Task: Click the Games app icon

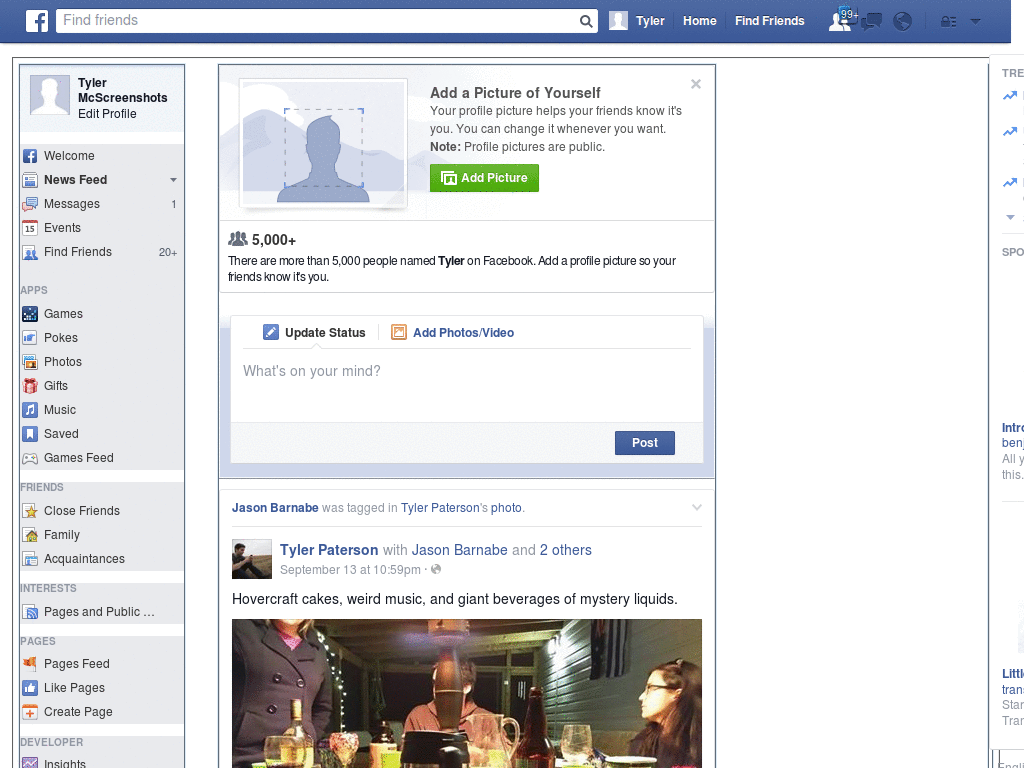Action: [x=30, y=314]
